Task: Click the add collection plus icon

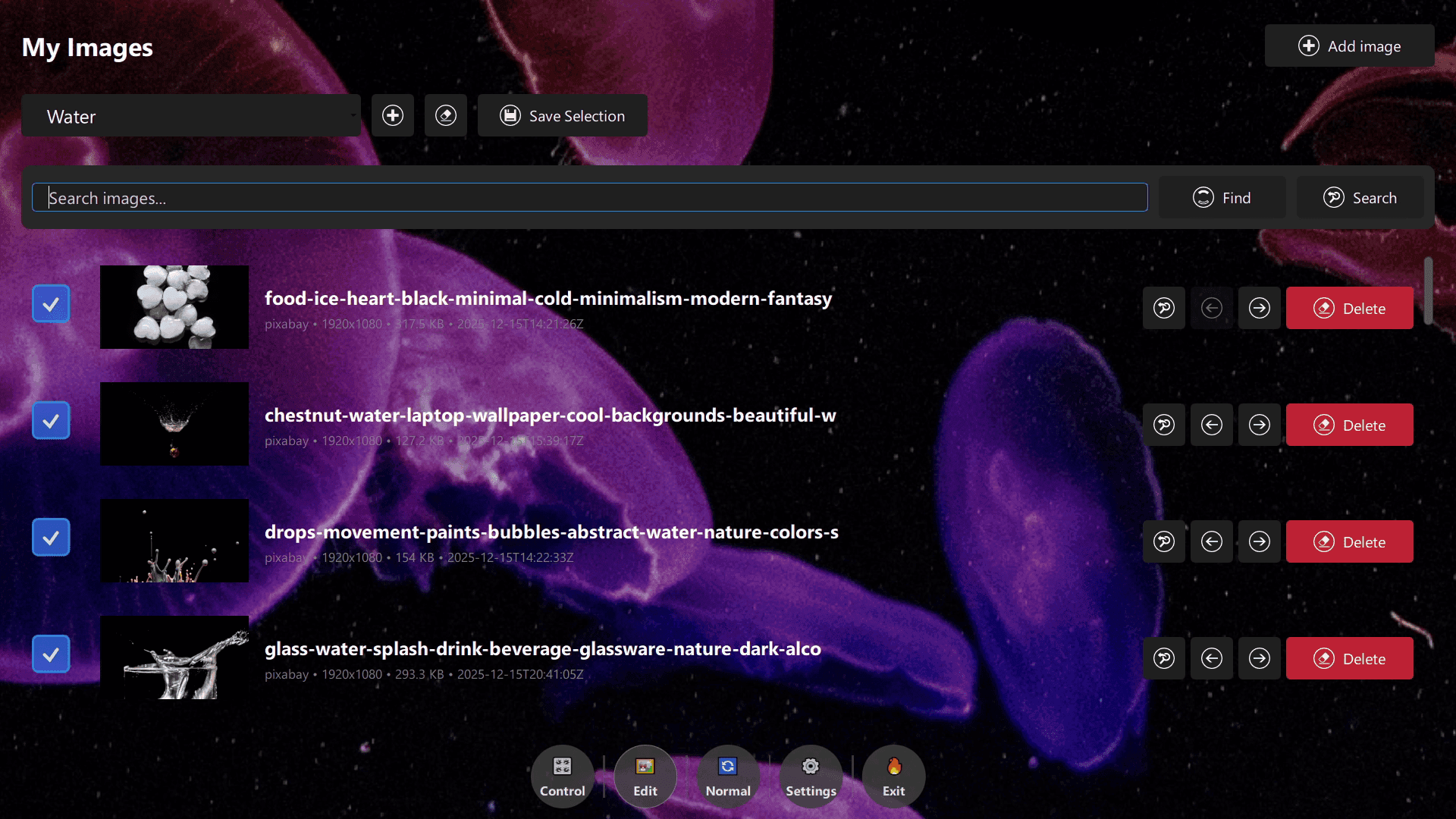Action: [x=393, y=116]
